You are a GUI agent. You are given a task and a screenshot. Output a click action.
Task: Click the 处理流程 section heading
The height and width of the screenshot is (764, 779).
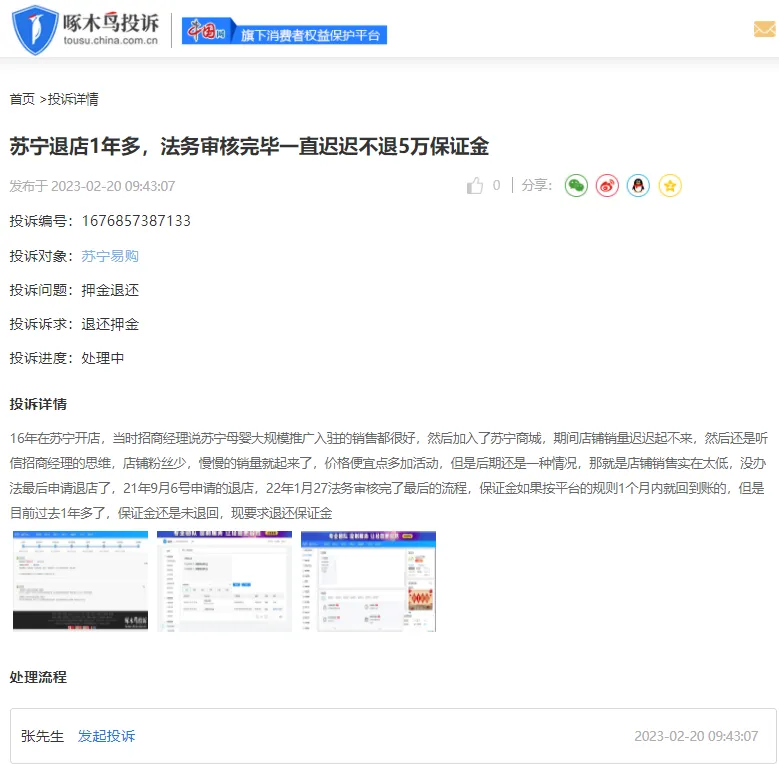point(38,677)
